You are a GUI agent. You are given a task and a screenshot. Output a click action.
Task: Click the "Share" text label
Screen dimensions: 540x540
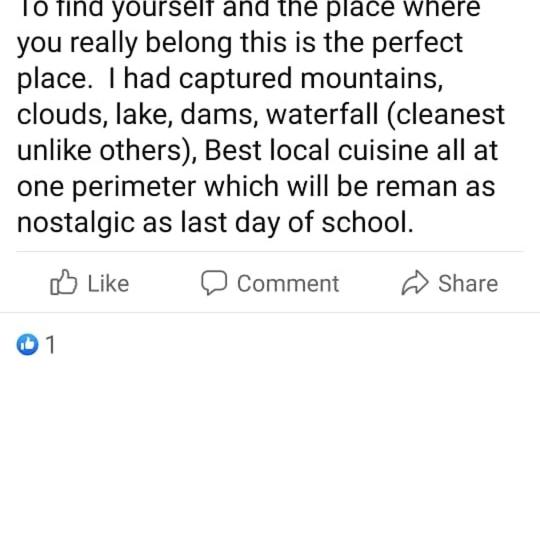click(x=468, y=283)
